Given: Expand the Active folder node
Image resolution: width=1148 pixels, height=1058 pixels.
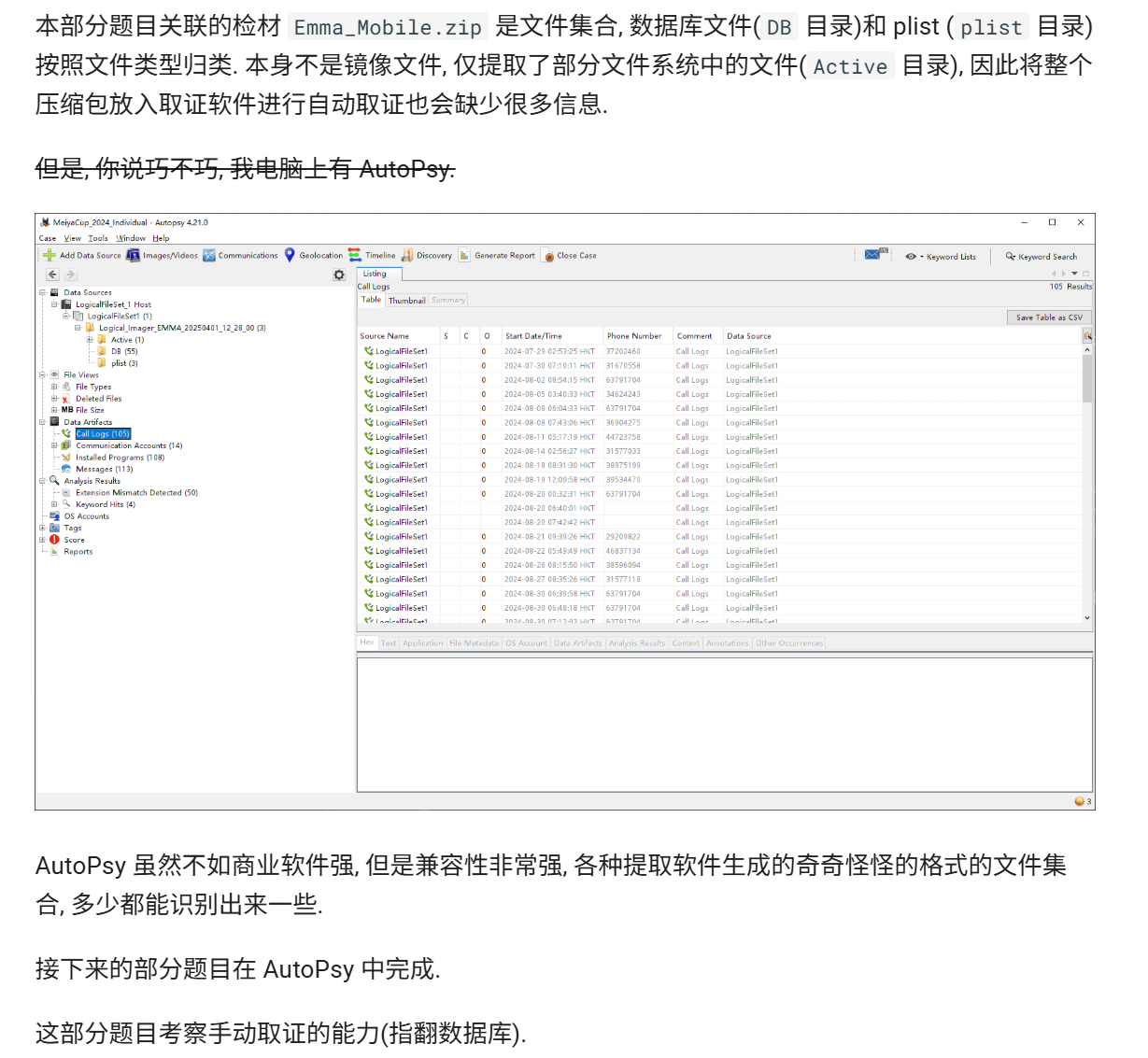Looking at the screenshot, I should tap(91, 340).
